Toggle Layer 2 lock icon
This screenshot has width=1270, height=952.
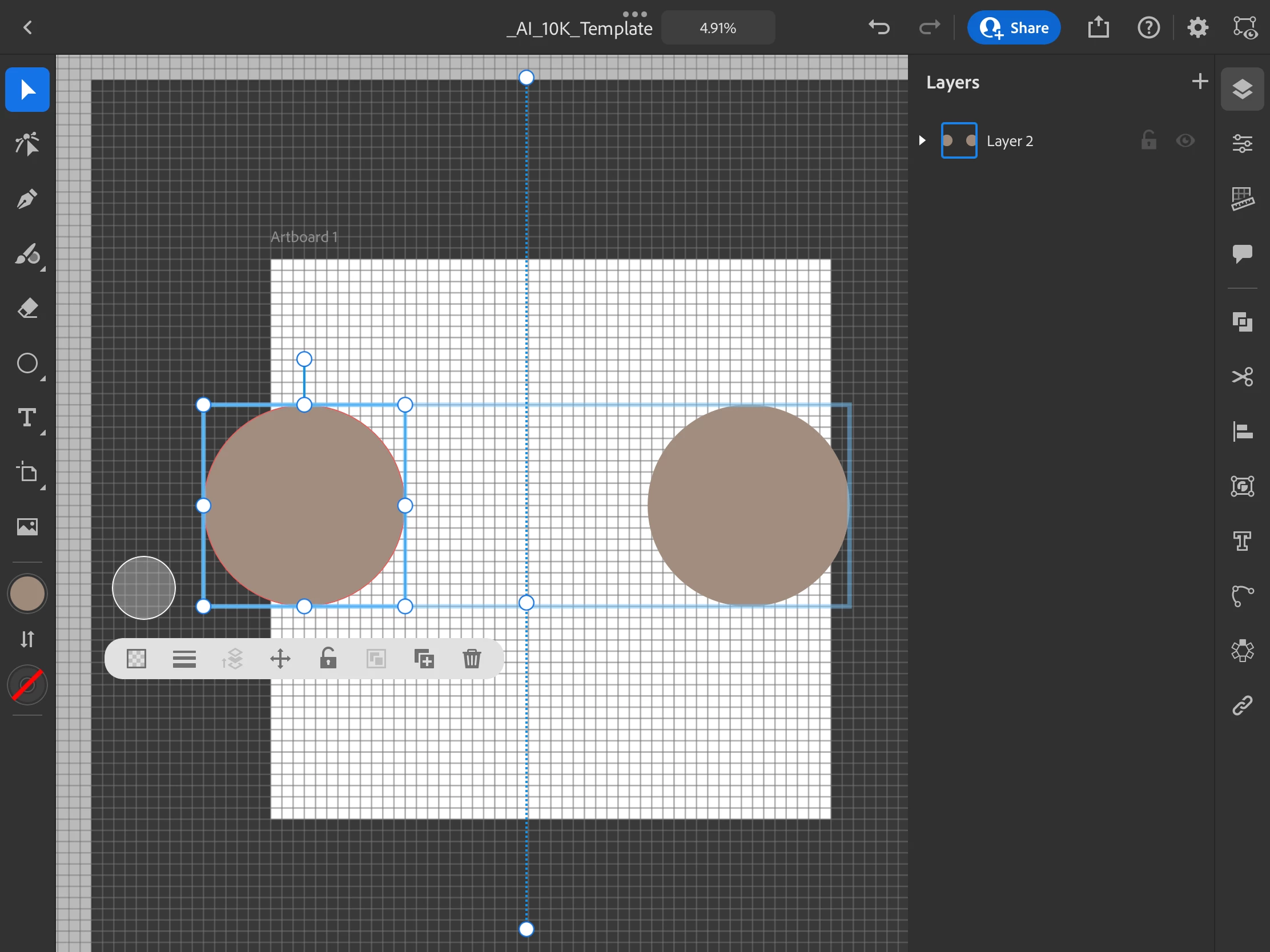[1148, 140]
